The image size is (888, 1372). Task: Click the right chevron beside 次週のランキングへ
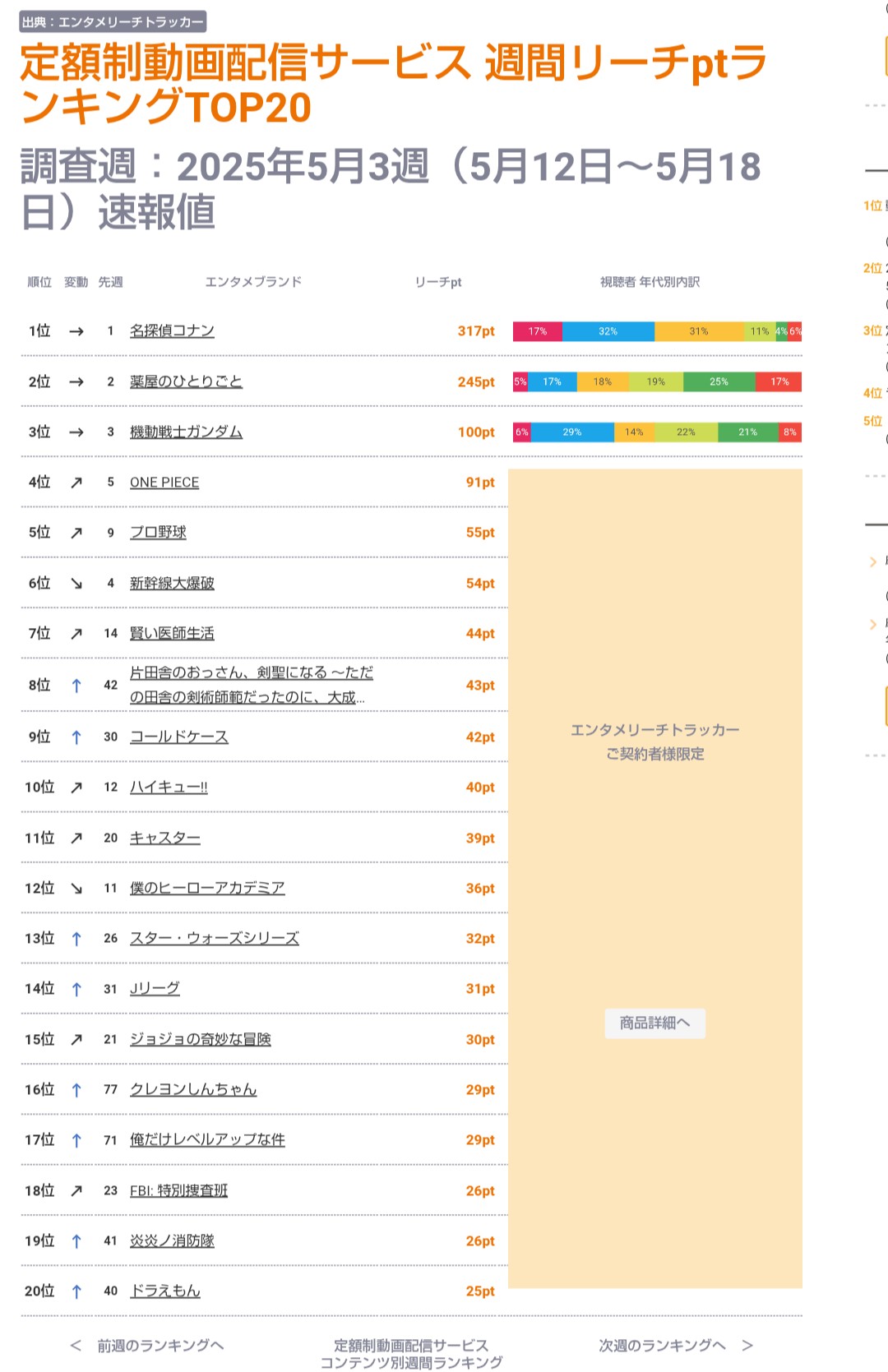747,1346
